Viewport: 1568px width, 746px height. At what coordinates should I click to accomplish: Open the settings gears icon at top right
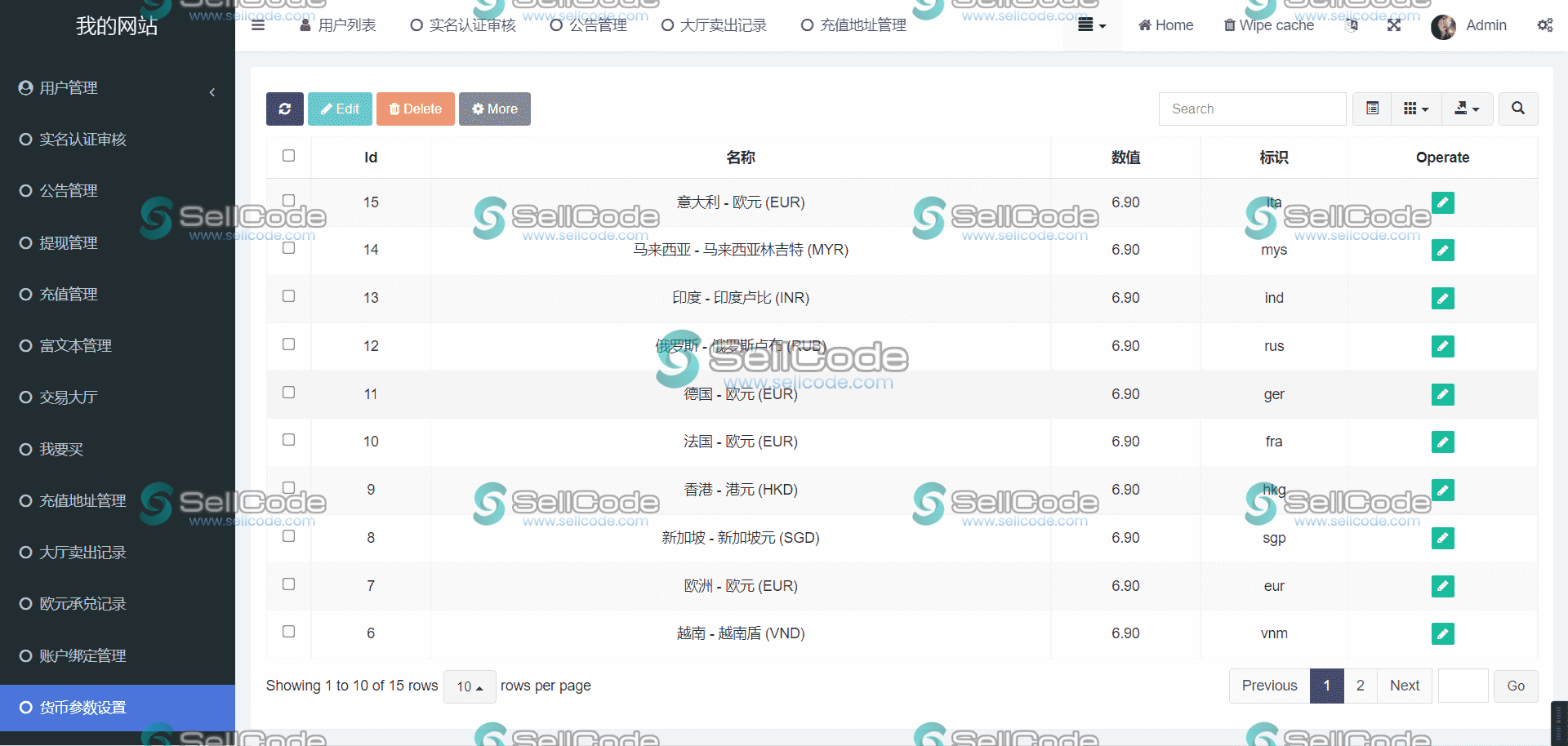tap(1545, 25)
